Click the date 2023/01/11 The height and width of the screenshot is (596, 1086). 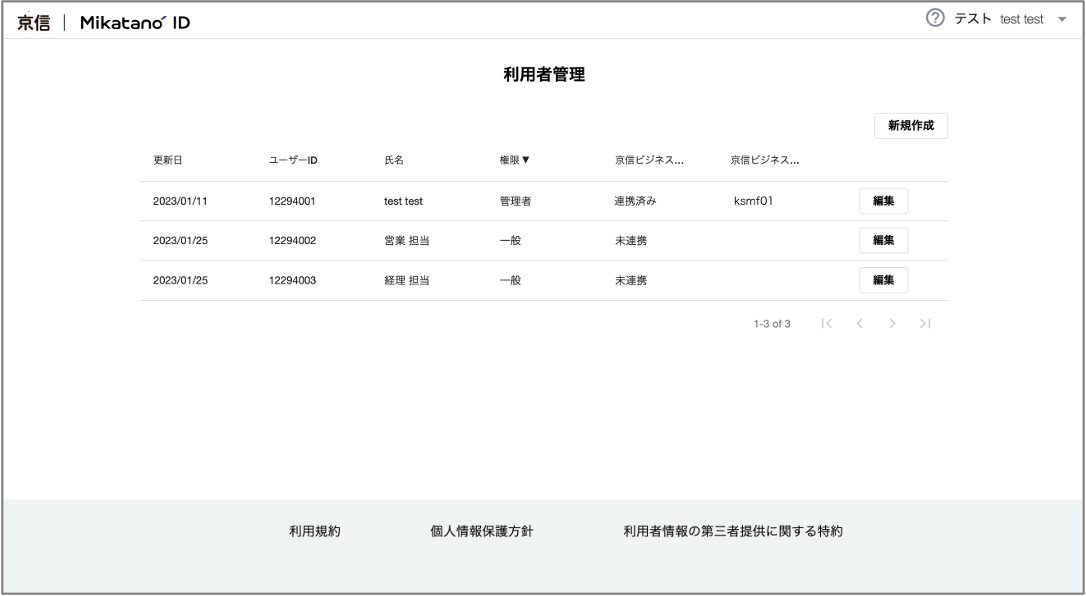tap(180, 201)
